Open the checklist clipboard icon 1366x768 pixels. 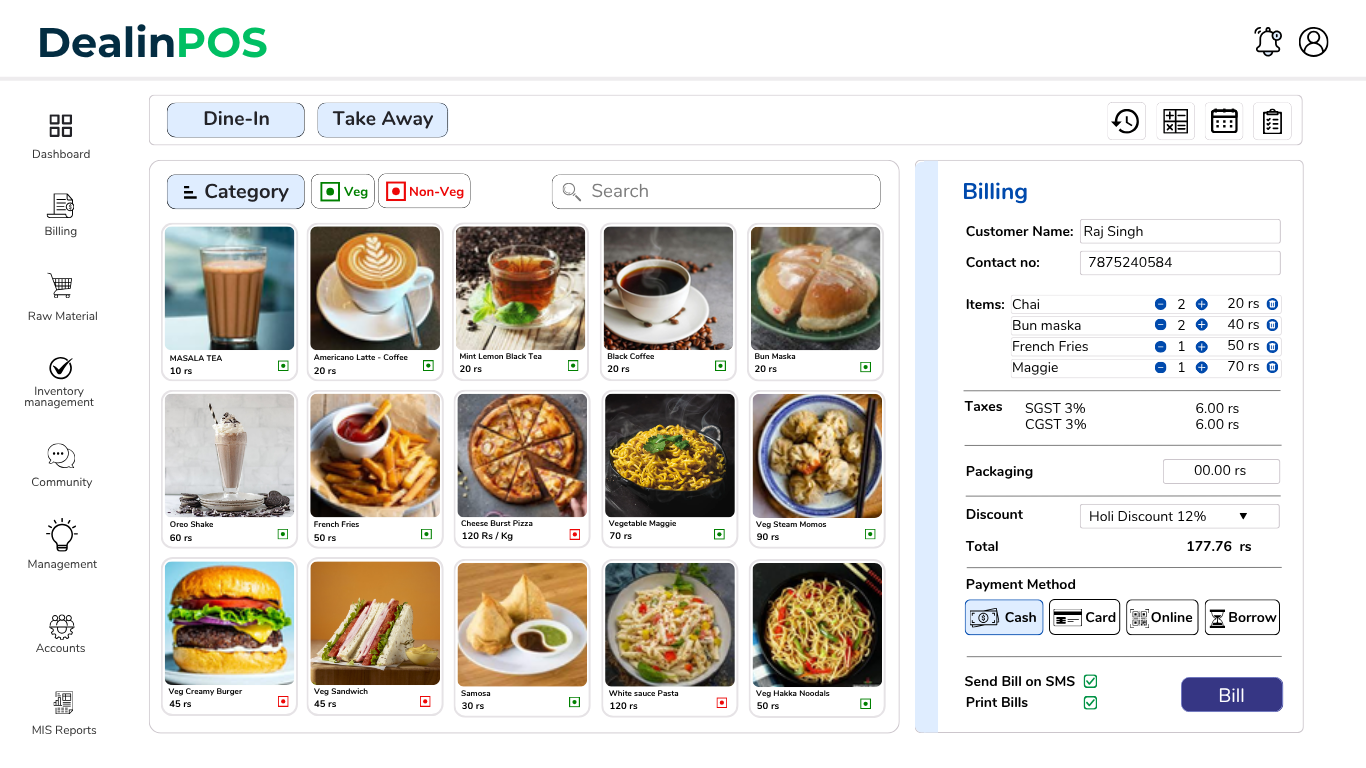click(1272, 121)
